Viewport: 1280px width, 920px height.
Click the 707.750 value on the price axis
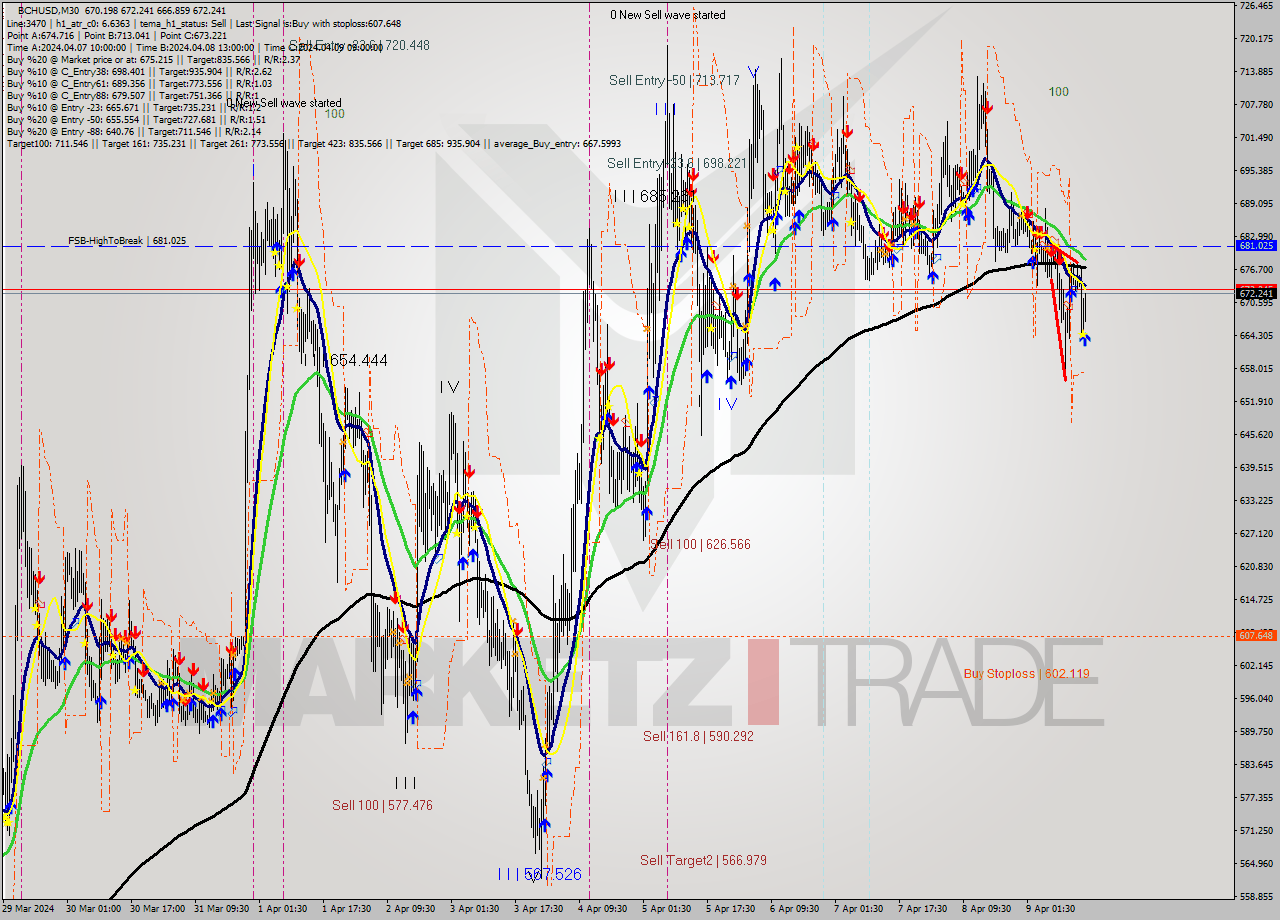tap(1256, 105)
